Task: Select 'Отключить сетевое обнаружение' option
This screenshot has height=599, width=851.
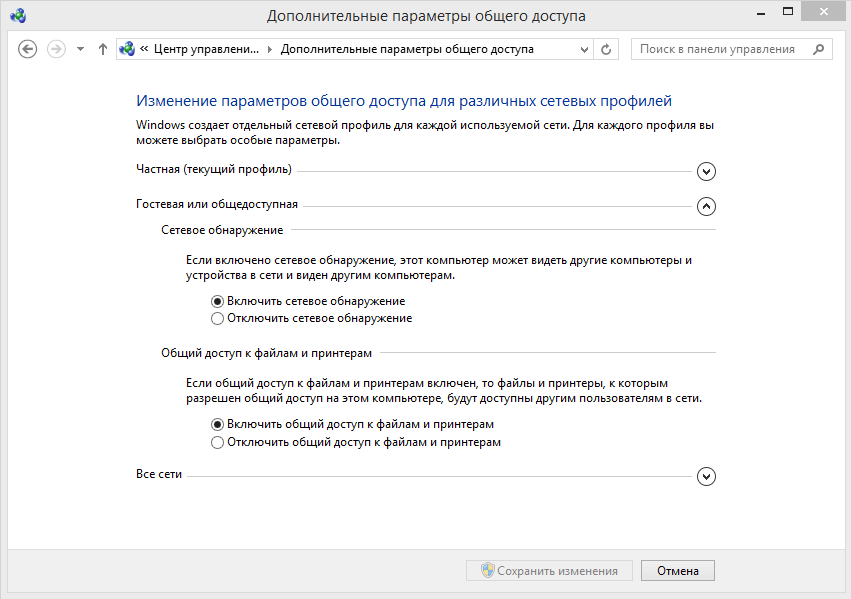Action: [217, 319]
